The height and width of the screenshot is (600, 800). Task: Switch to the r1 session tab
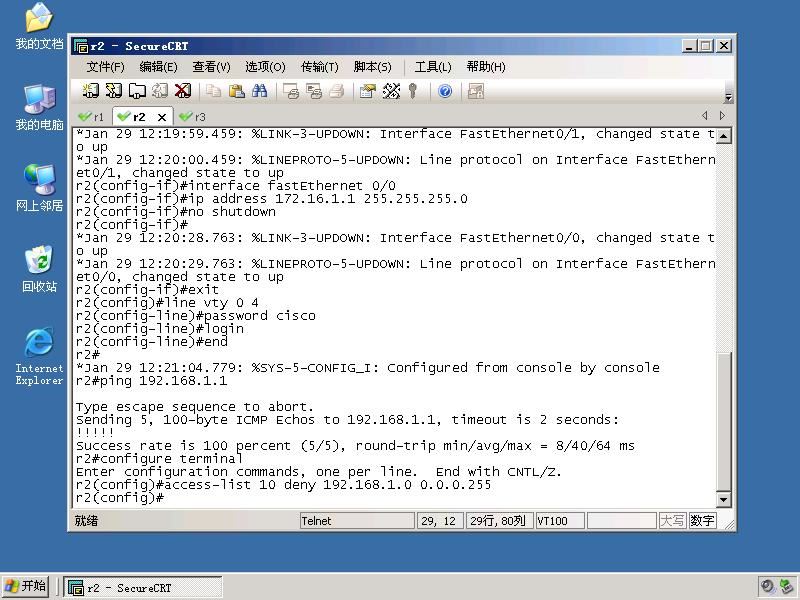(x=91, y=117)
